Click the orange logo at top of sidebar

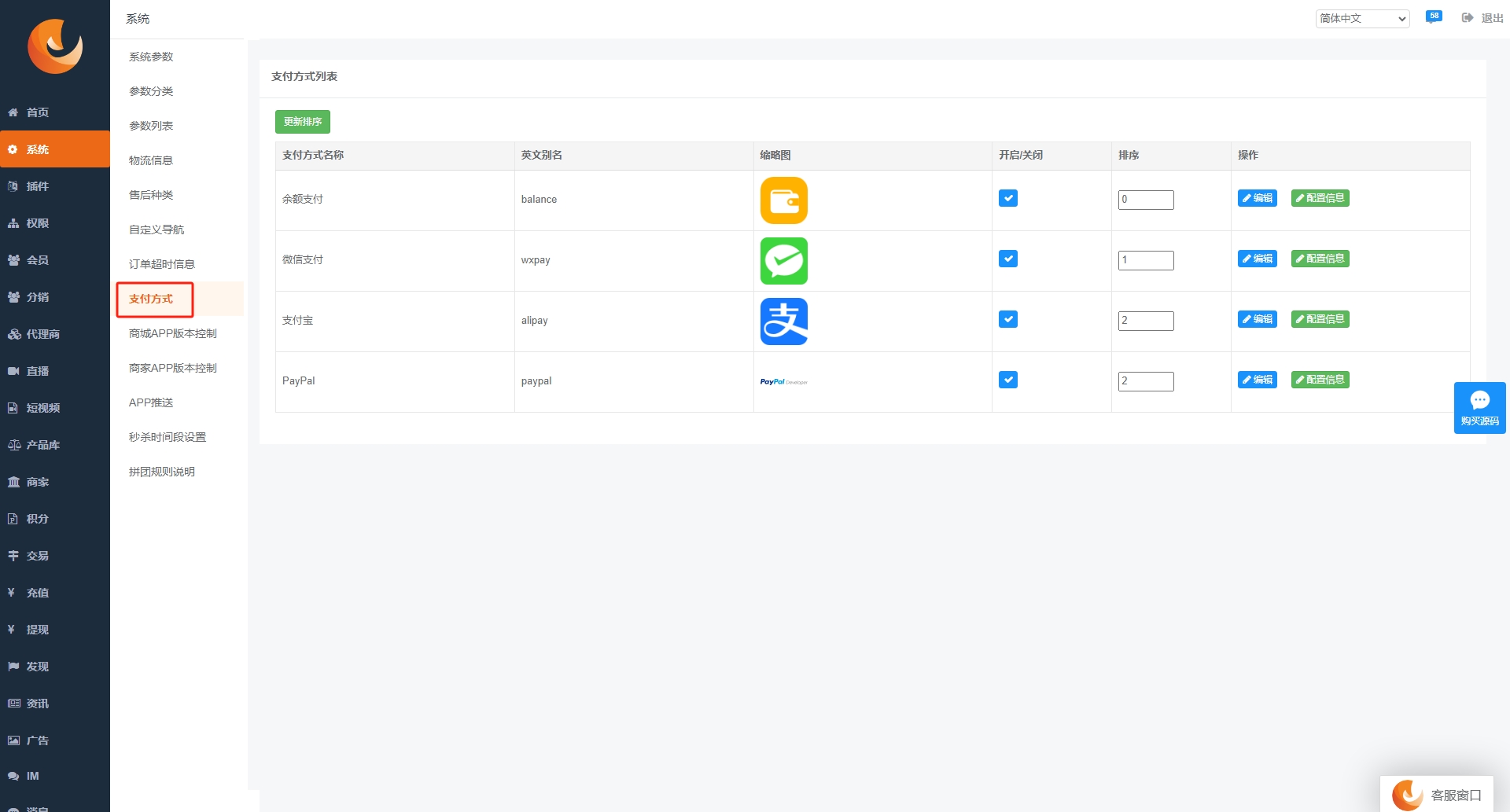(55, 46)
